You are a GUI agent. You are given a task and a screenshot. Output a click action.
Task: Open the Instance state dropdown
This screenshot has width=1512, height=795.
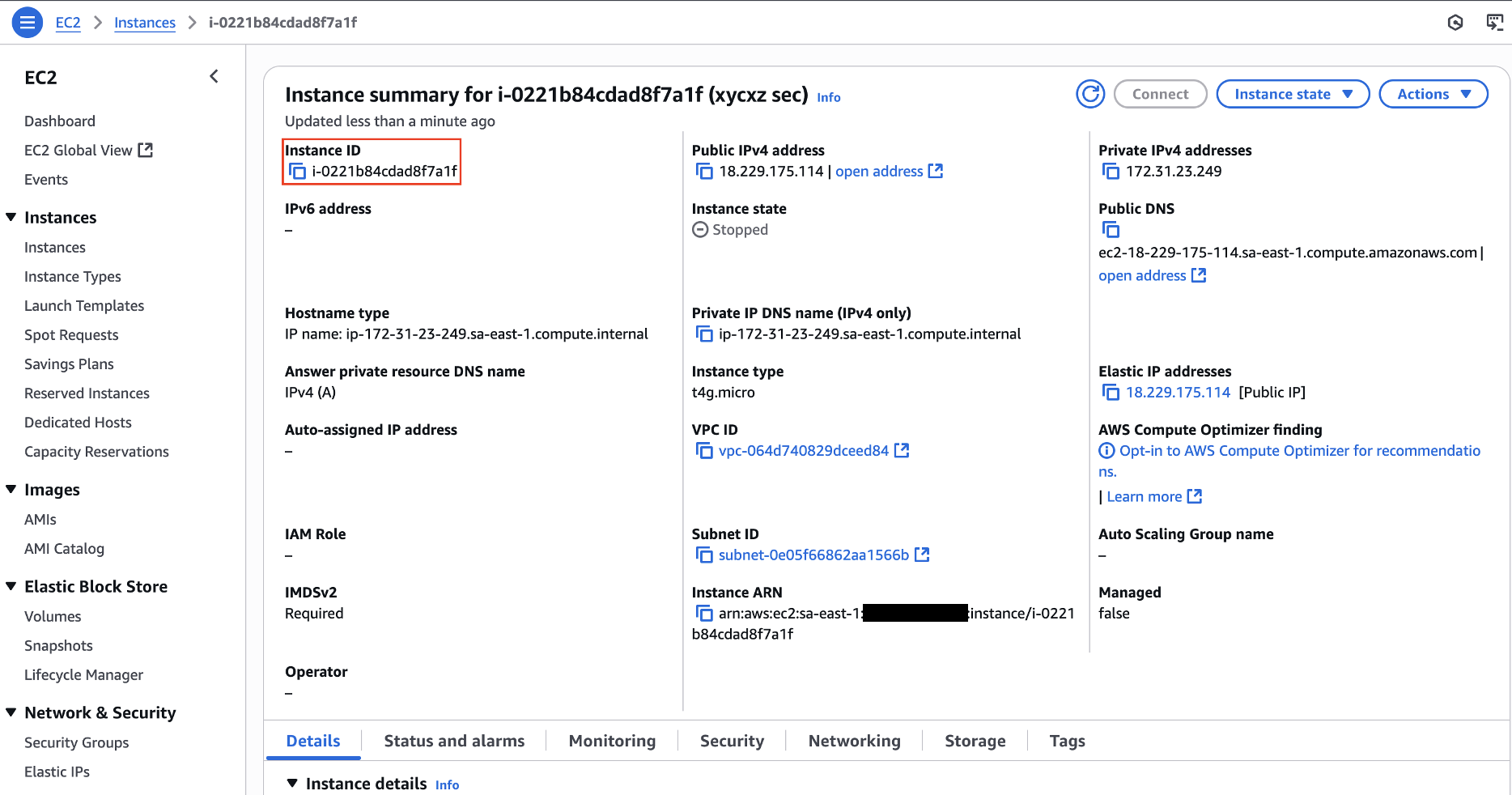[1293, 94]
